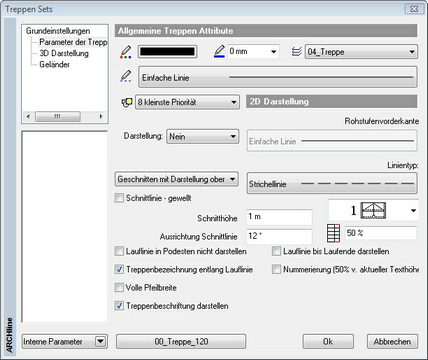Open the 8 kleinste Priorität dropdown
Image resolution: width=428 pixels, height=360 pixels.
pyautogui.click(x=187, y=102)
